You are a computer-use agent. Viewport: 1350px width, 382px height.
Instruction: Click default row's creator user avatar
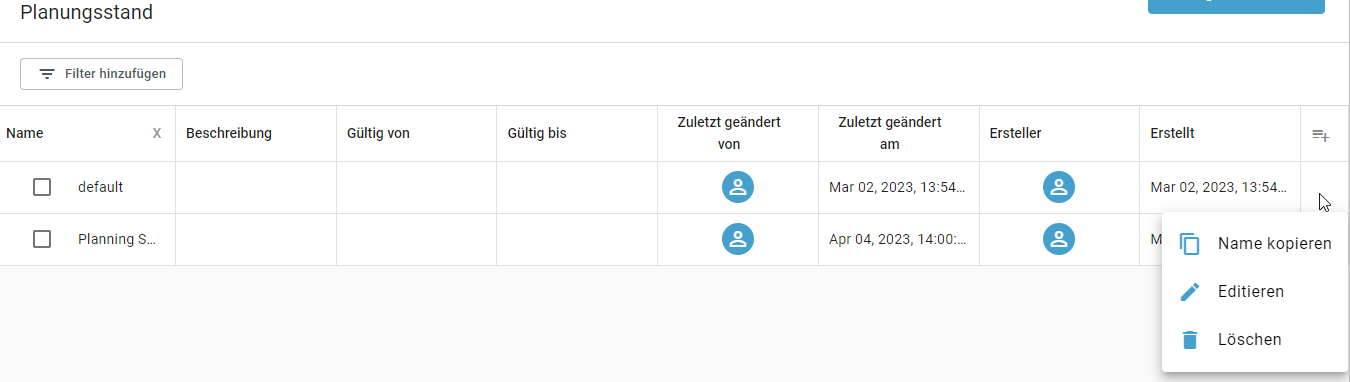(1059, 187)
